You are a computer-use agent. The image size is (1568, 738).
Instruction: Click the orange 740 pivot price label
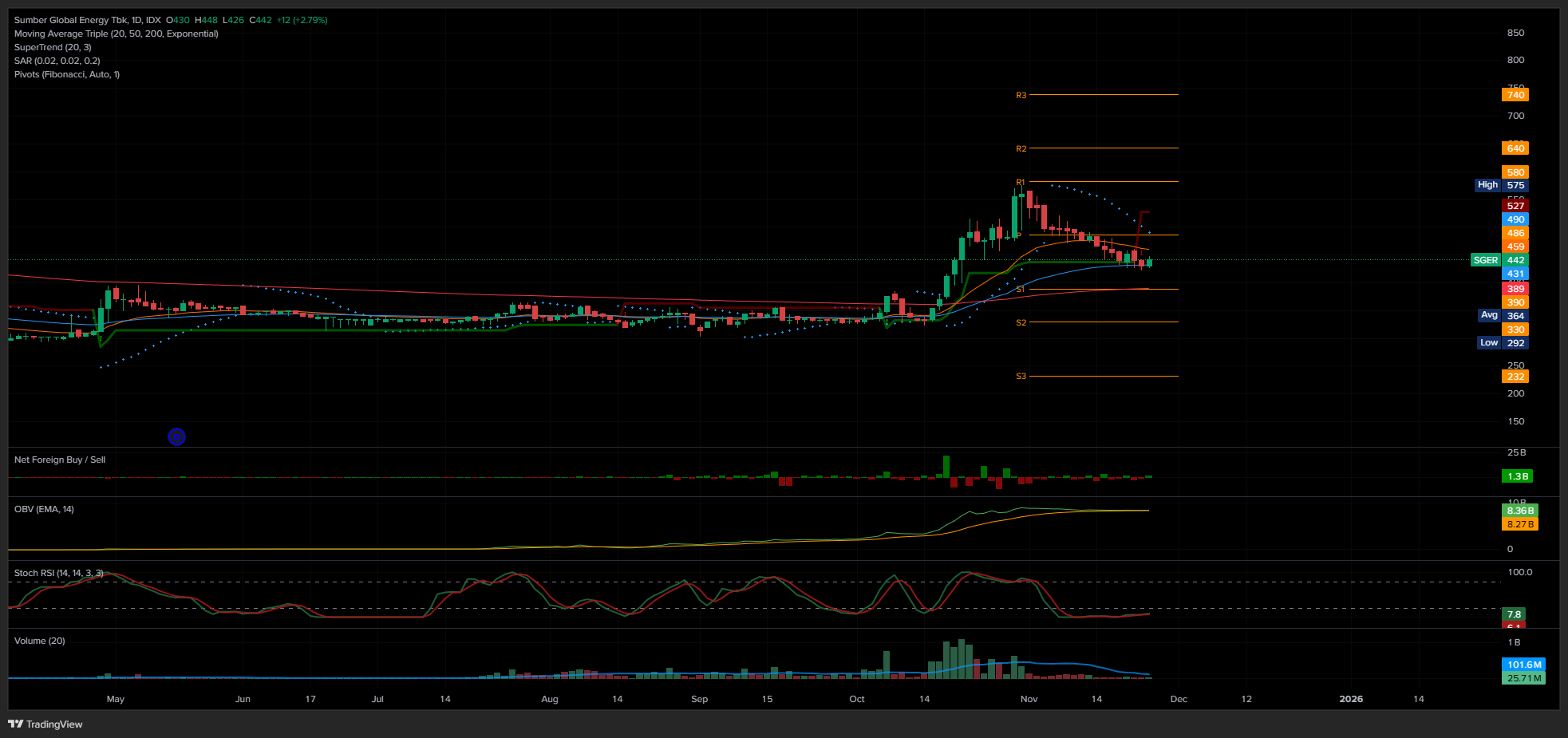[x=1515, y=95]
